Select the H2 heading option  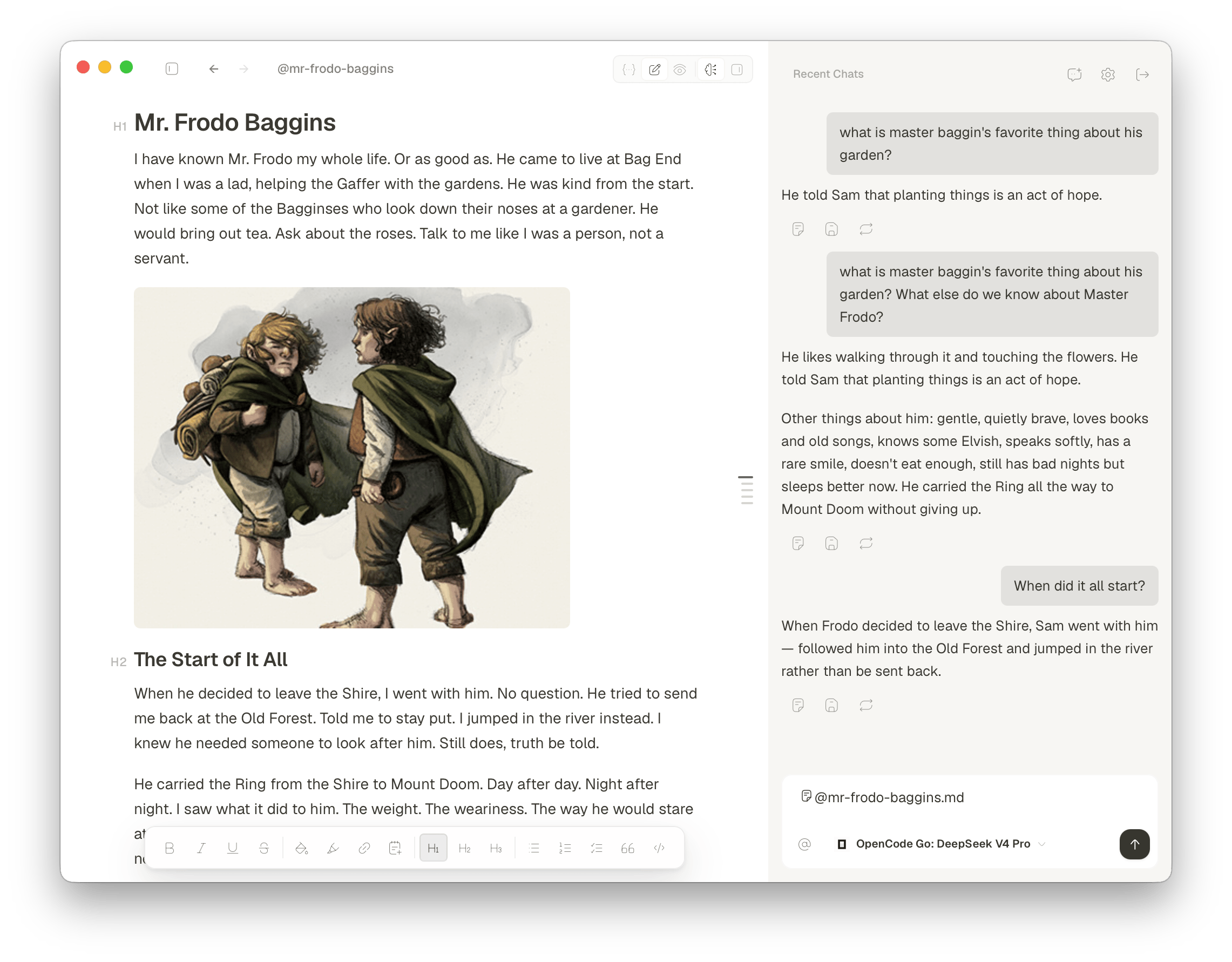point(464,848)
